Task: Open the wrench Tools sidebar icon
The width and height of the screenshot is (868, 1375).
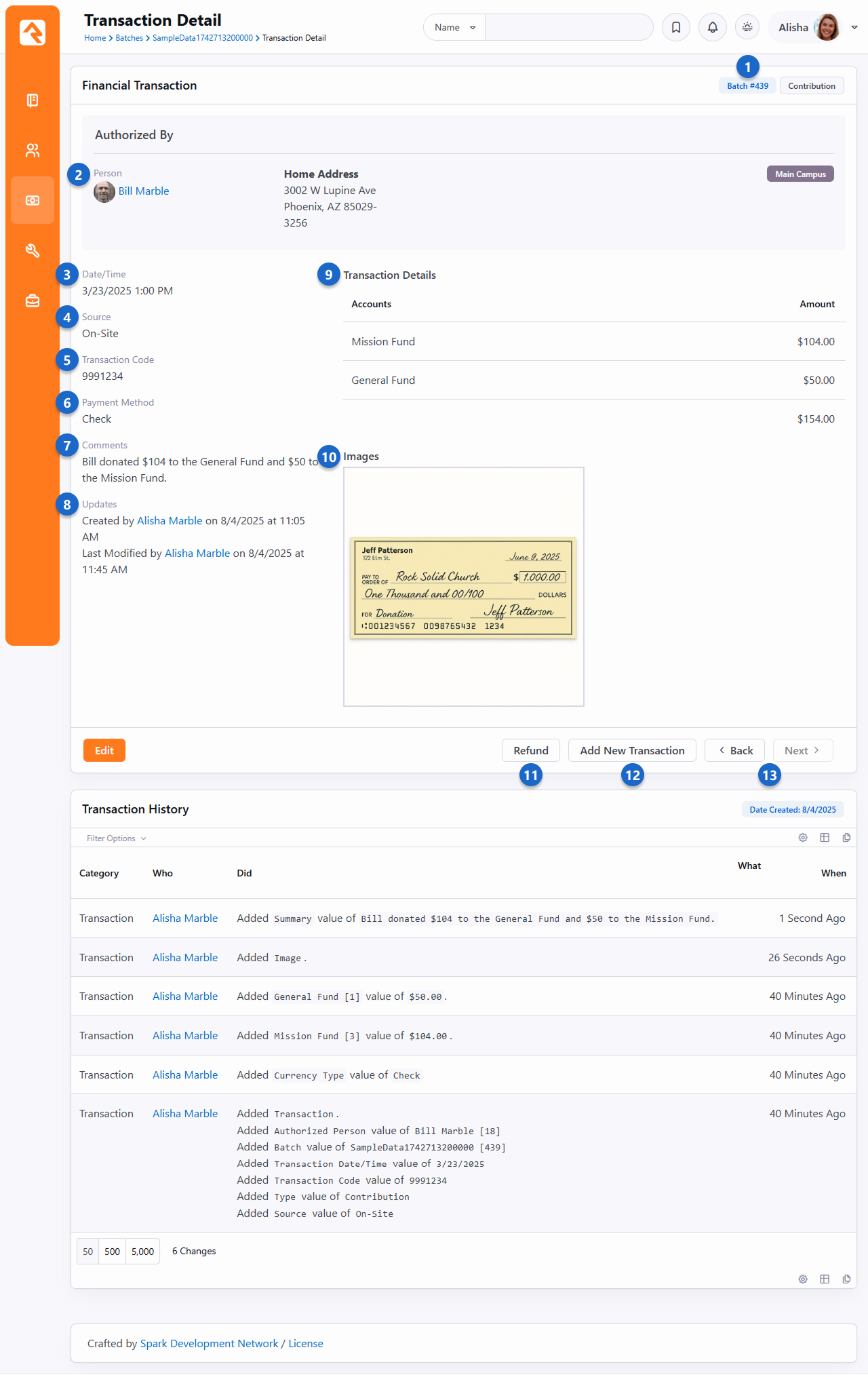Action: click(32, 250)
